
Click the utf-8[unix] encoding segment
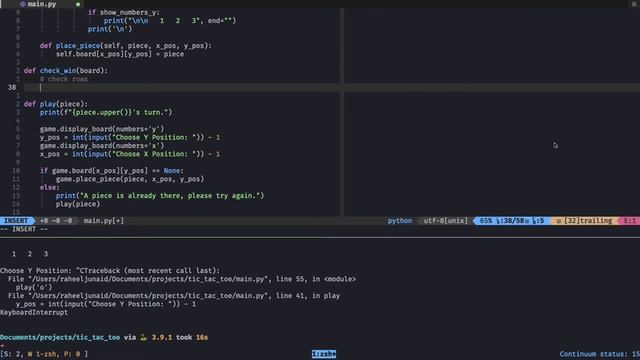445,221
